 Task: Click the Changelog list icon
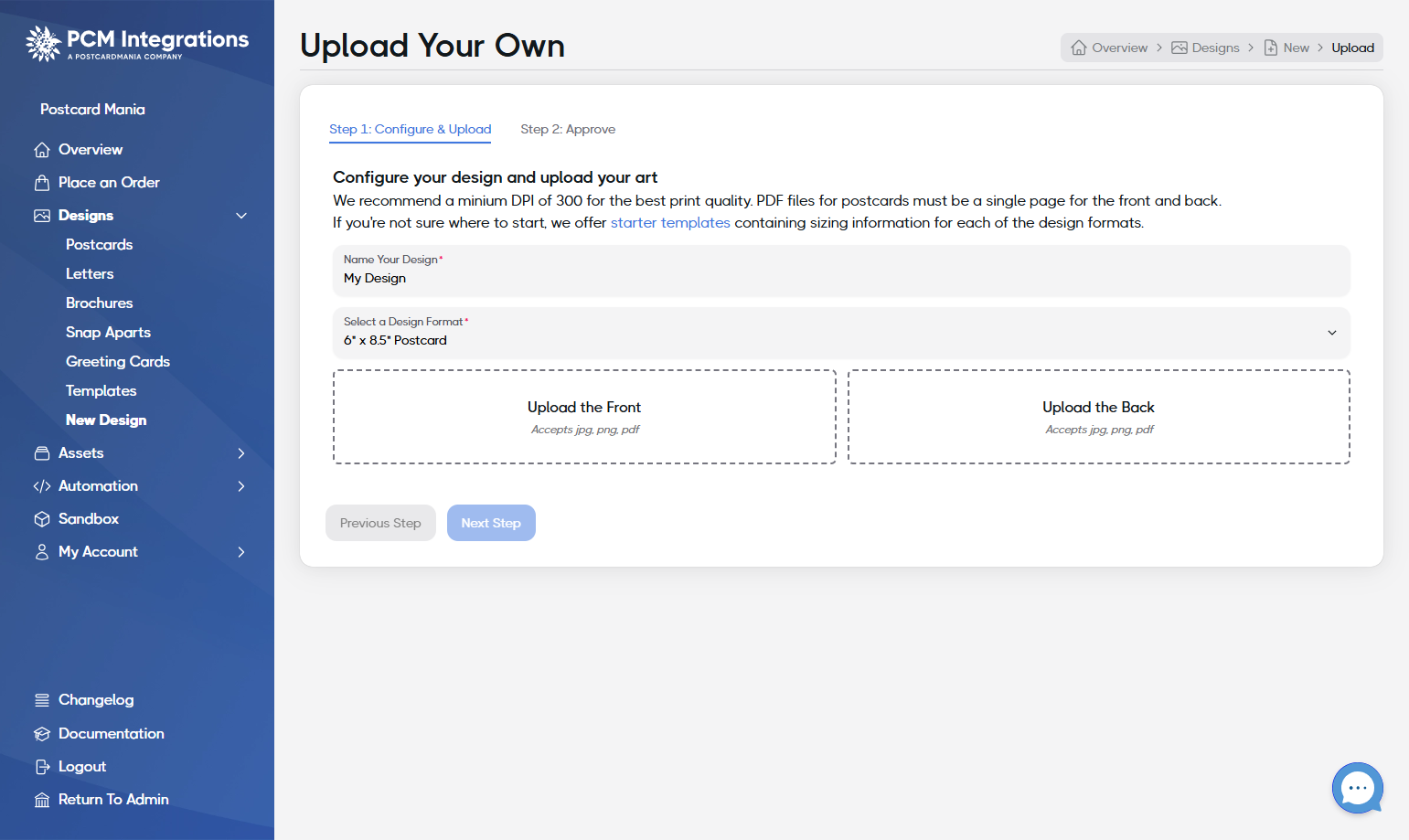tap(42, 700)
